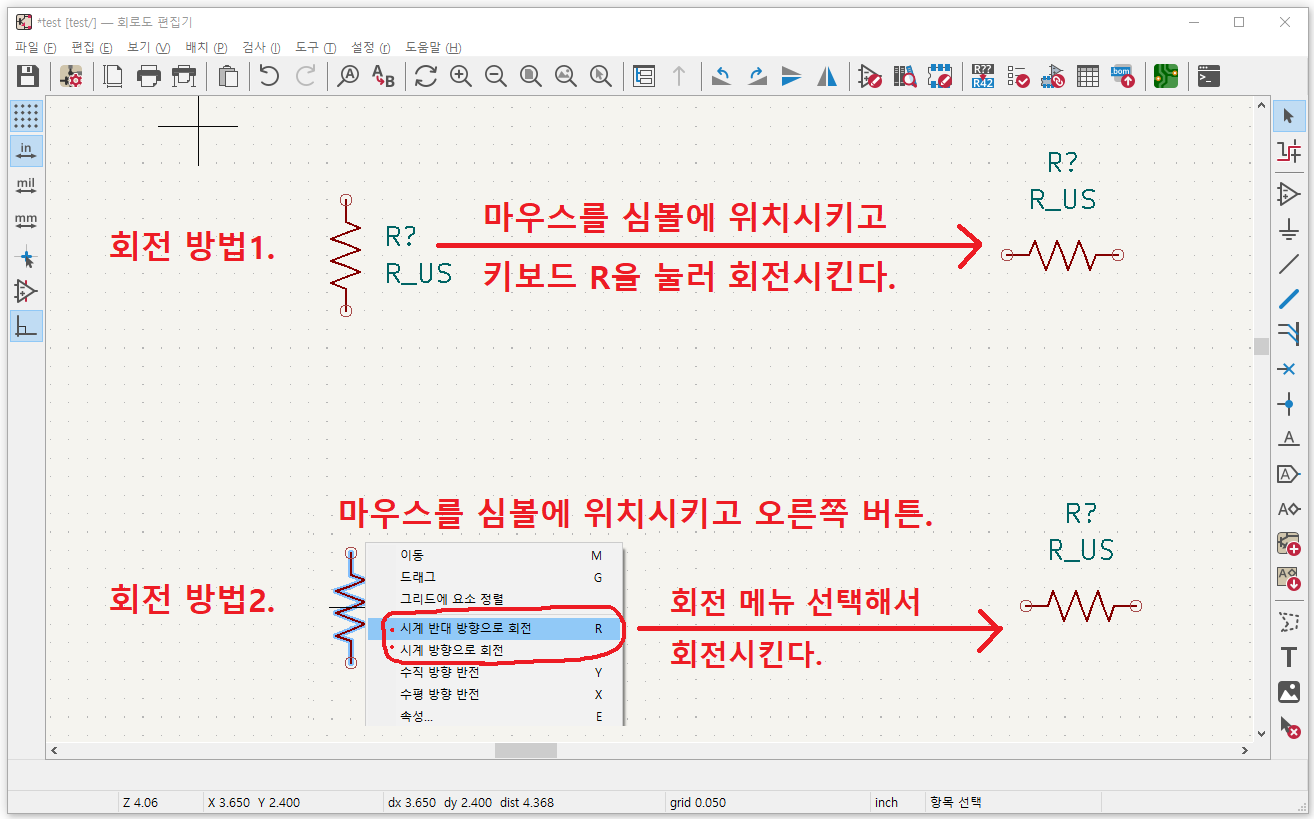Select the delete tool
This screenshot has width=1314, height=819.
[1289, 727]
